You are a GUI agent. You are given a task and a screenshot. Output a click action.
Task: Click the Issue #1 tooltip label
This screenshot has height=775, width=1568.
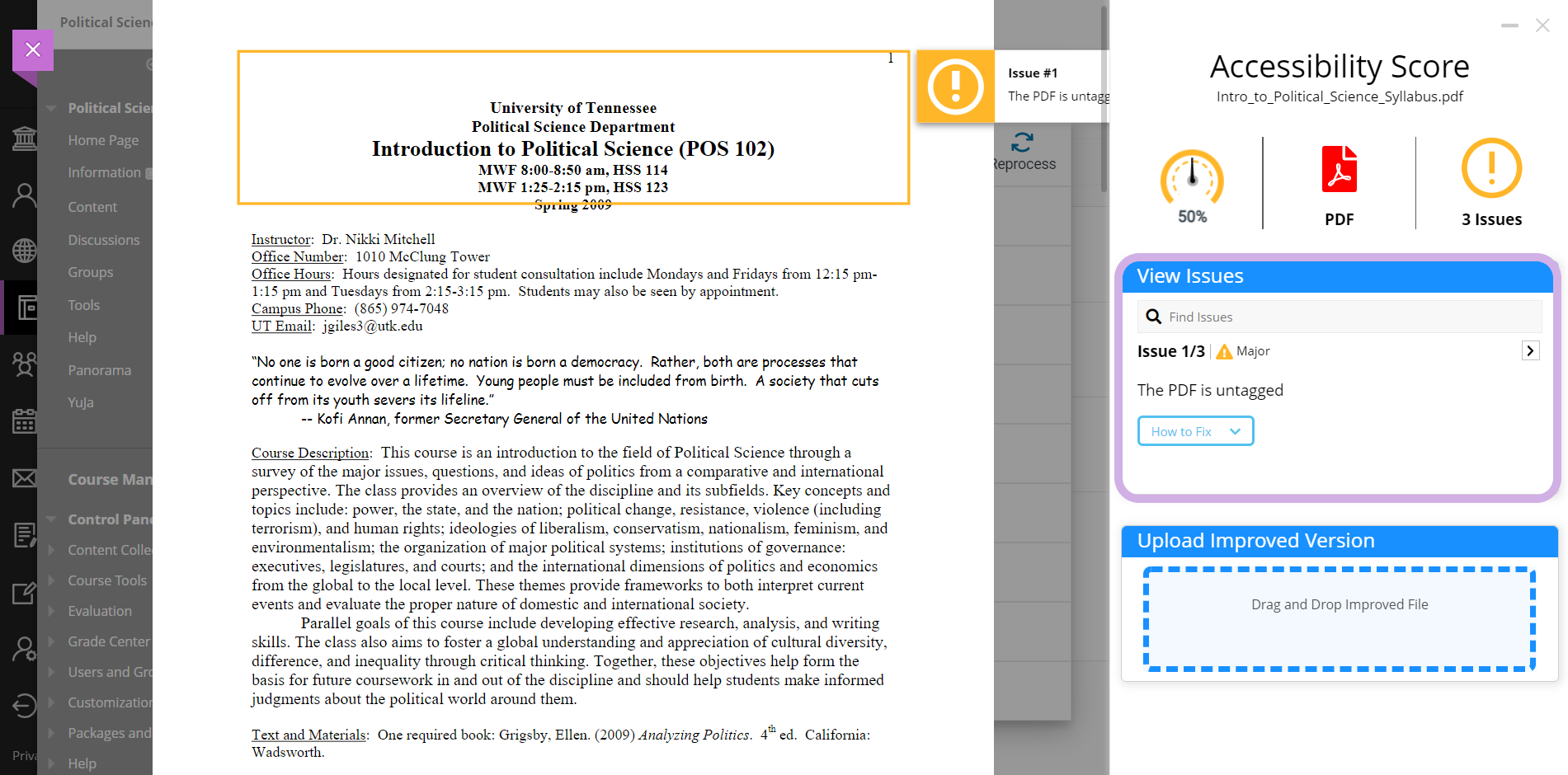coord(1033,73)
